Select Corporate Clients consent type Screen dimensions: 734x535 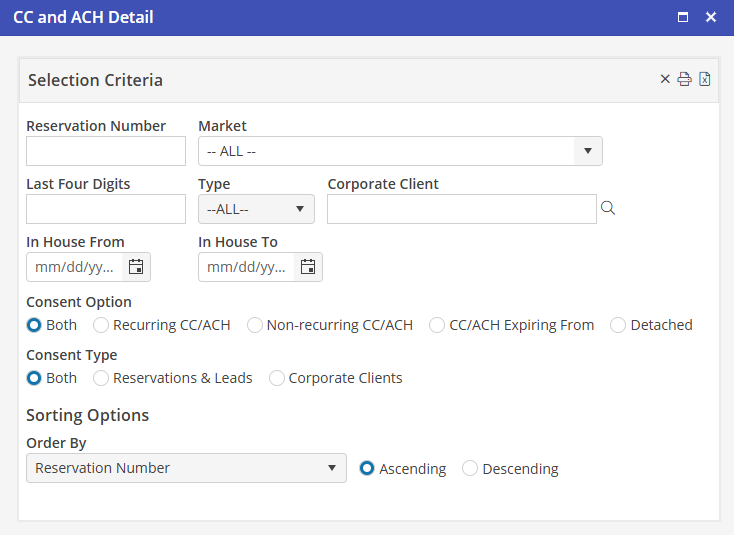[276, 378]
